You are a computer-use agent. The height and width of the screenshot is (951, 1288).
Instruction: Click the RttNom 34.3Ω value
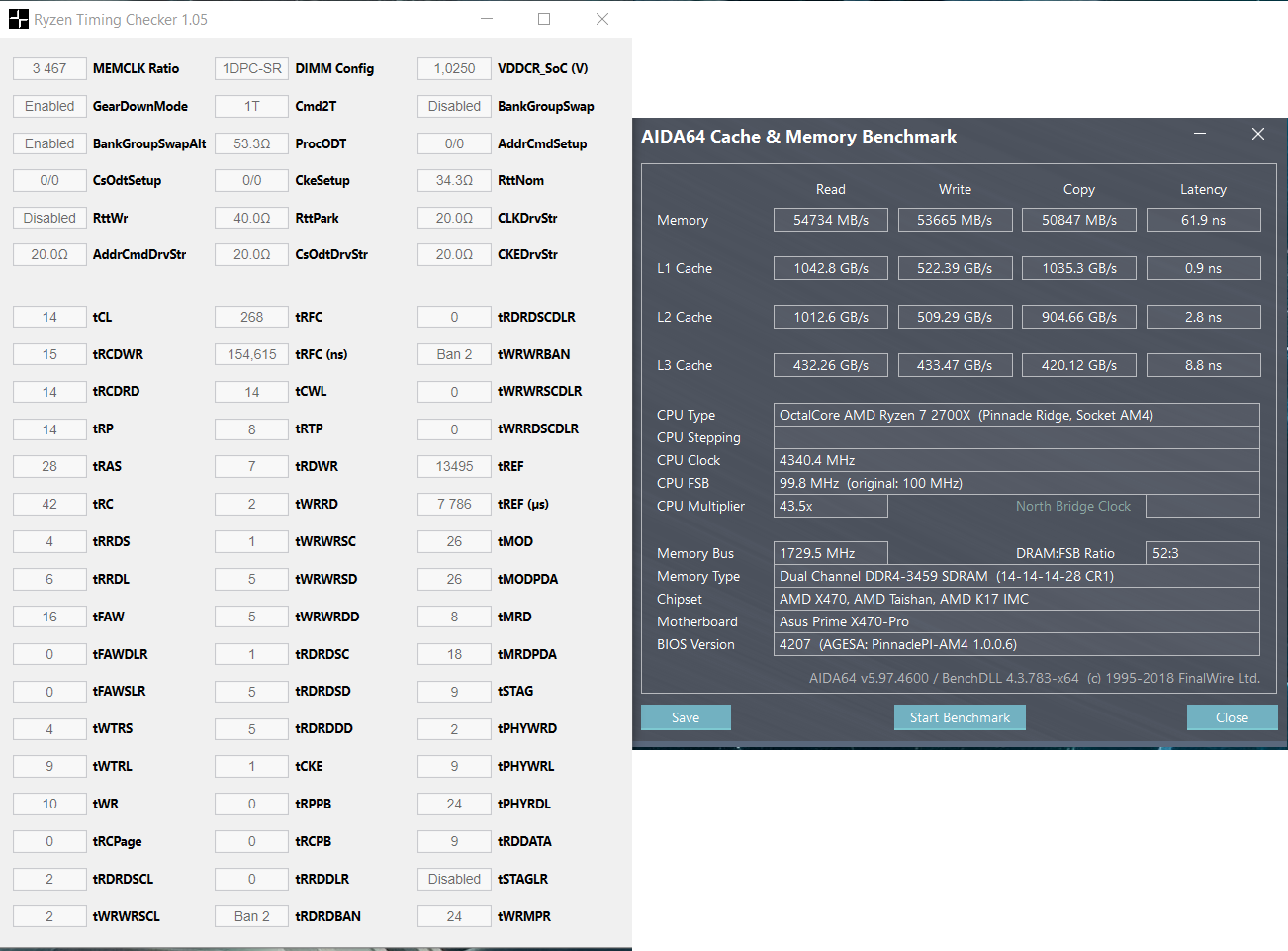454,180
